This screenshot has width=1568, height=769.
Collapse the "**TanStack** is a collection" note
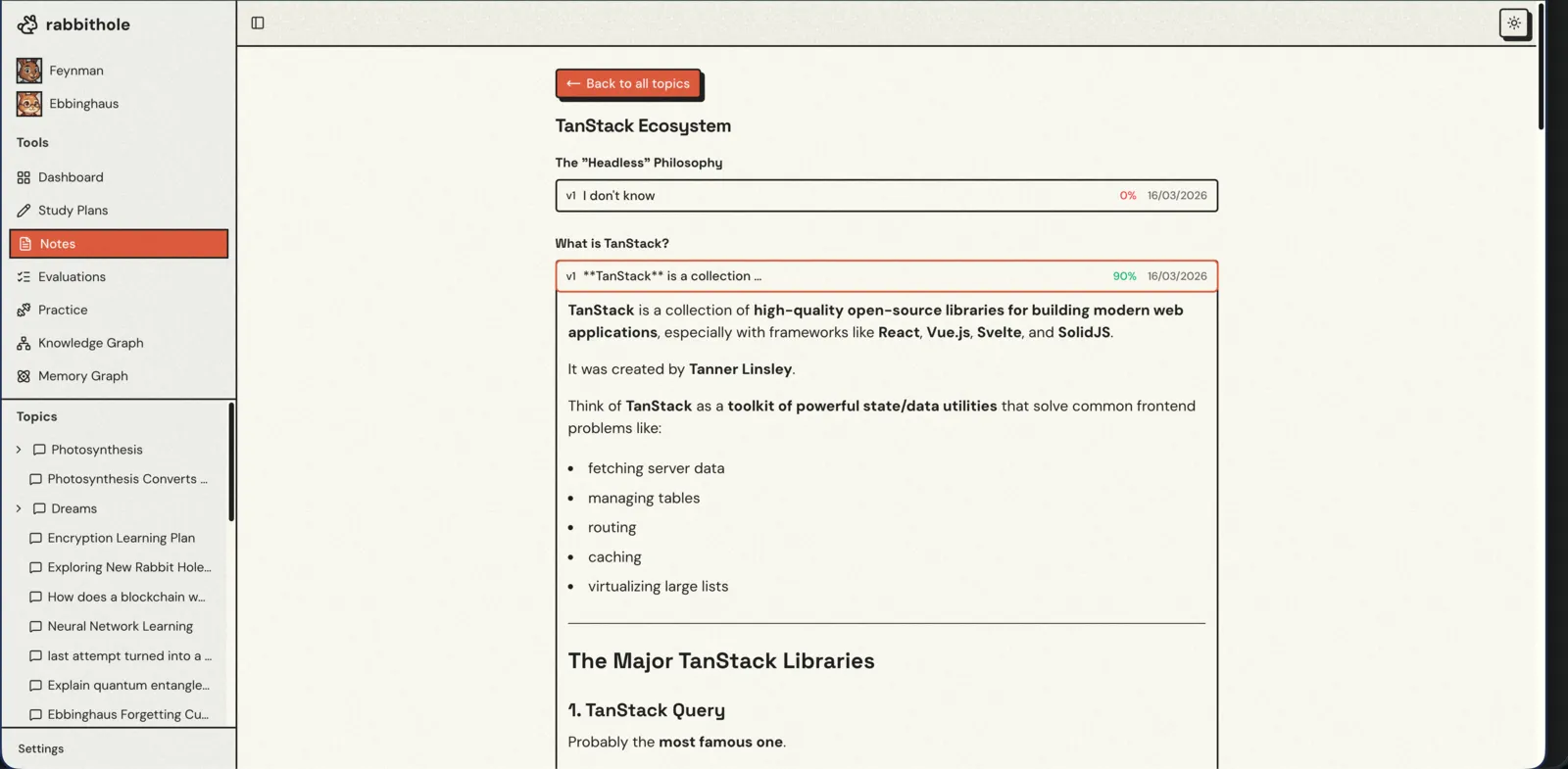point(886,276)
